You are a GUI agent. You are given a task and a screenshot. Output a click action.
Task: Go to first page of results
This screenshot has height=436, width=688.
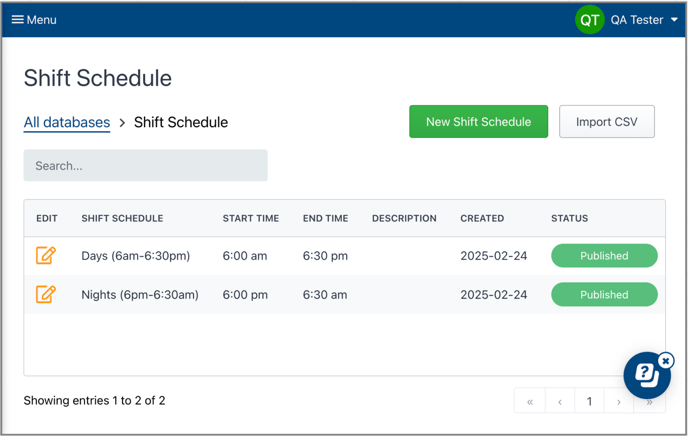click(530, 401)
